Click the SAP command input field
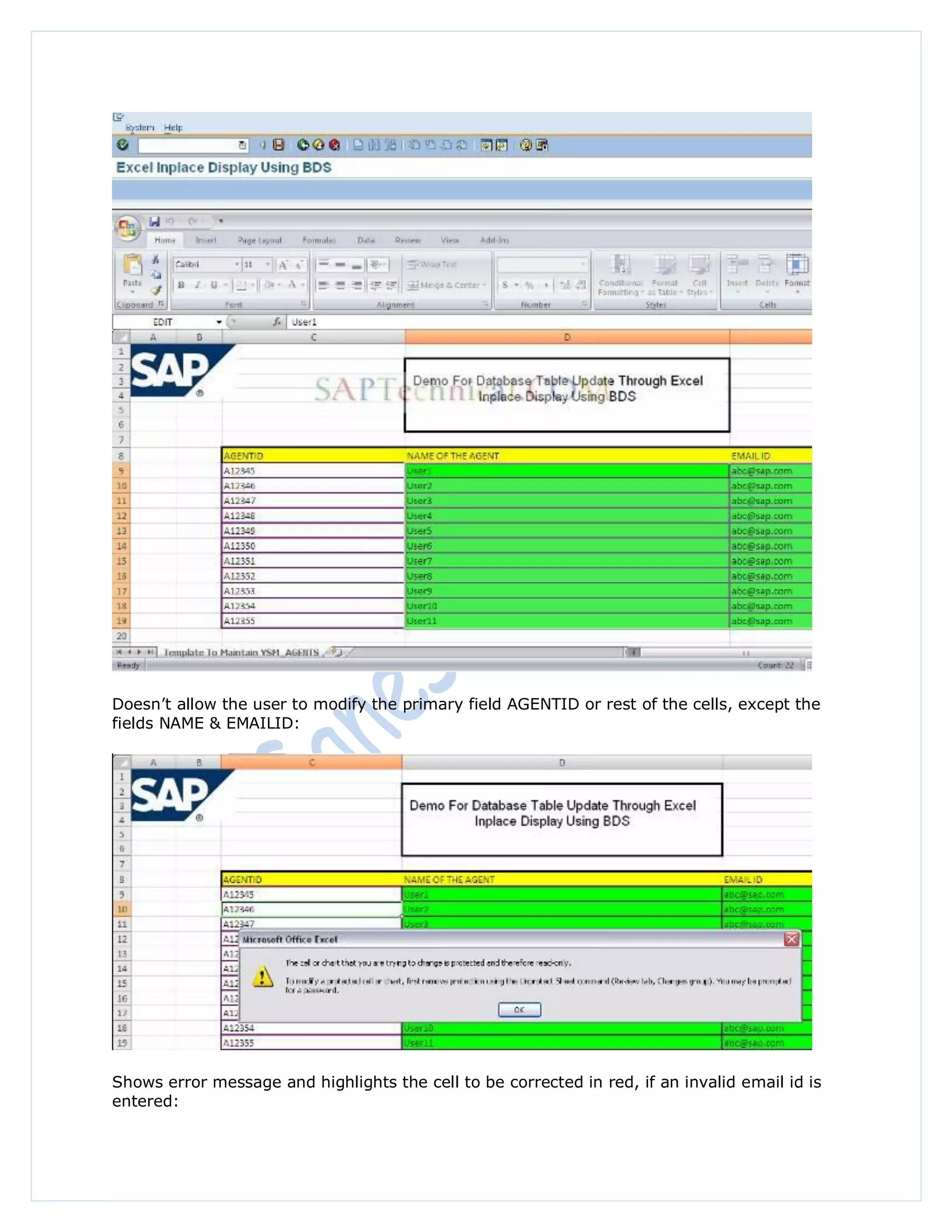 tap(192, 146)
